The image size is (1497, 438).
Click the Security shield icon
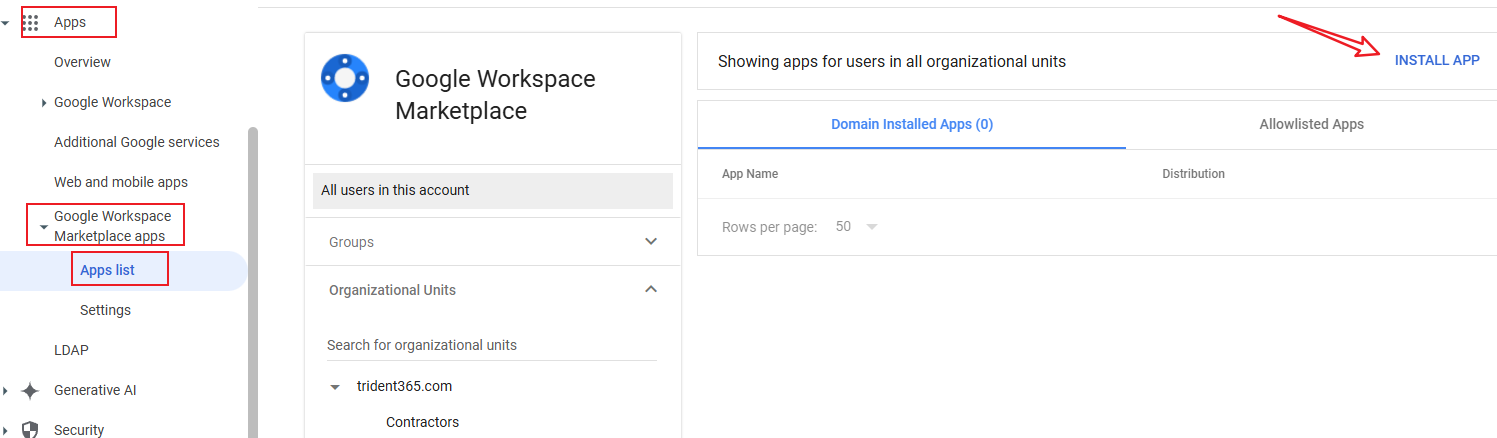30,430
